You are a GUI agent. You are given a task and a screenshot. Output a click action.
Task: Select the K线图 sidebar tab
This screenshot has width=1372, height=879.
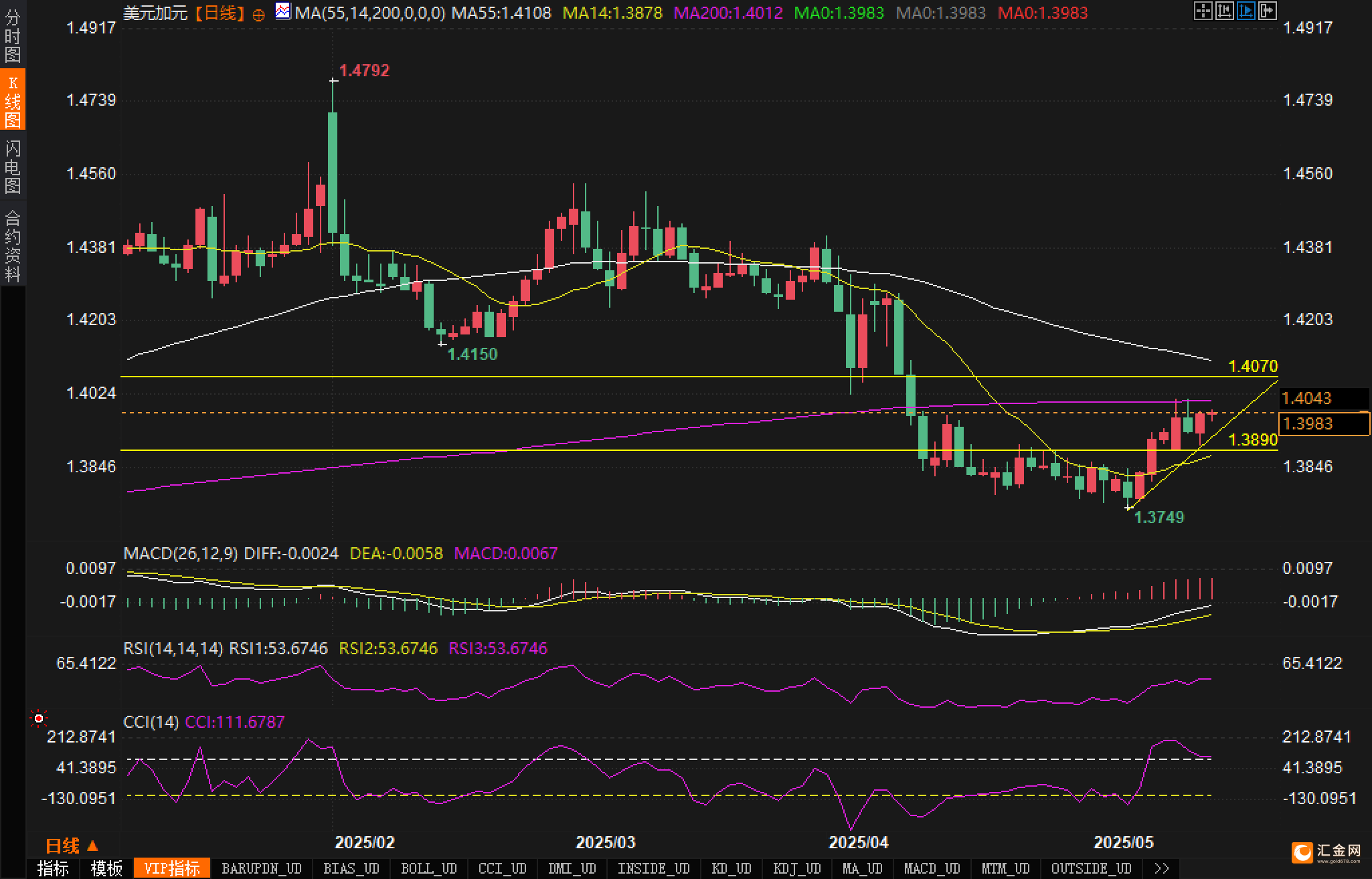point(13,100)
